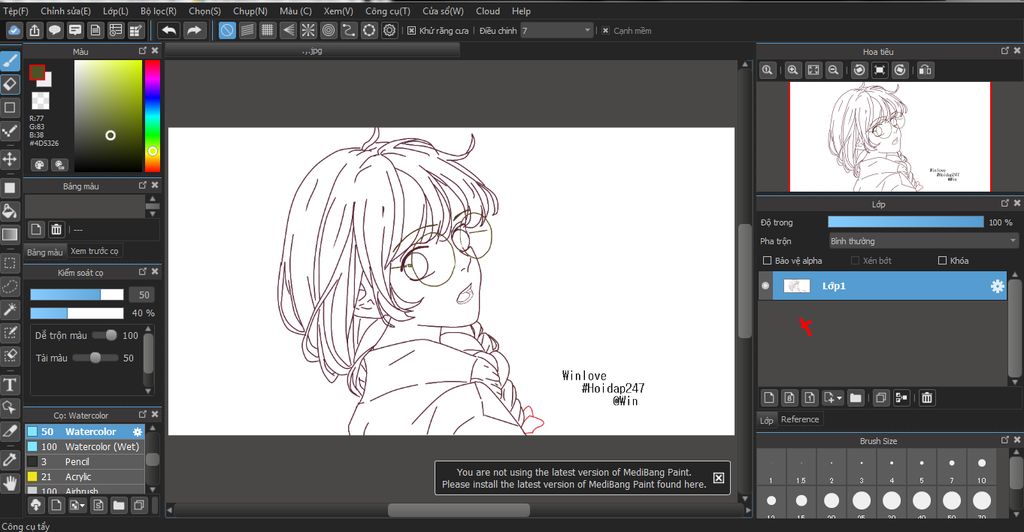Click the export/share icon in toolbar
The width and height of the screenshot is (1024, 532).
pyautogui.click(x=35, y=30)
